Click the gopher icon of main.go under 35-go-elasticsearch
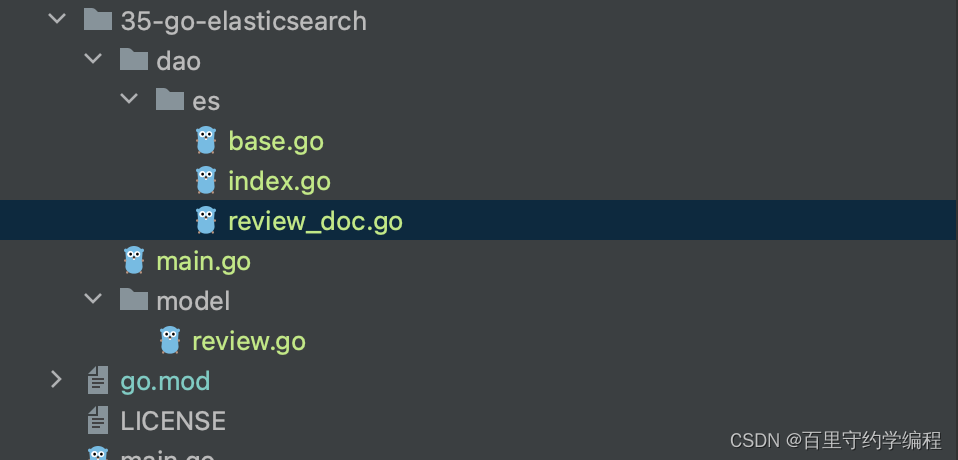This screenshot has width=958, height=460. point(134,260)
